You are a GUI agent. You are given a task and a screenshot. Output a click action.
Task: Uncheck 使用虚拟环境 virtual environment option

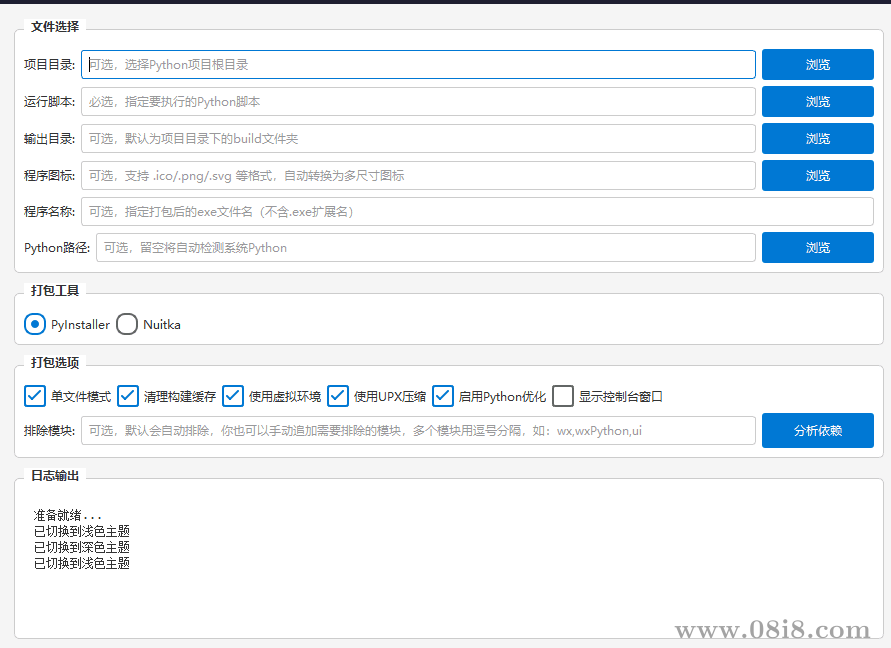tap(232, 396)
